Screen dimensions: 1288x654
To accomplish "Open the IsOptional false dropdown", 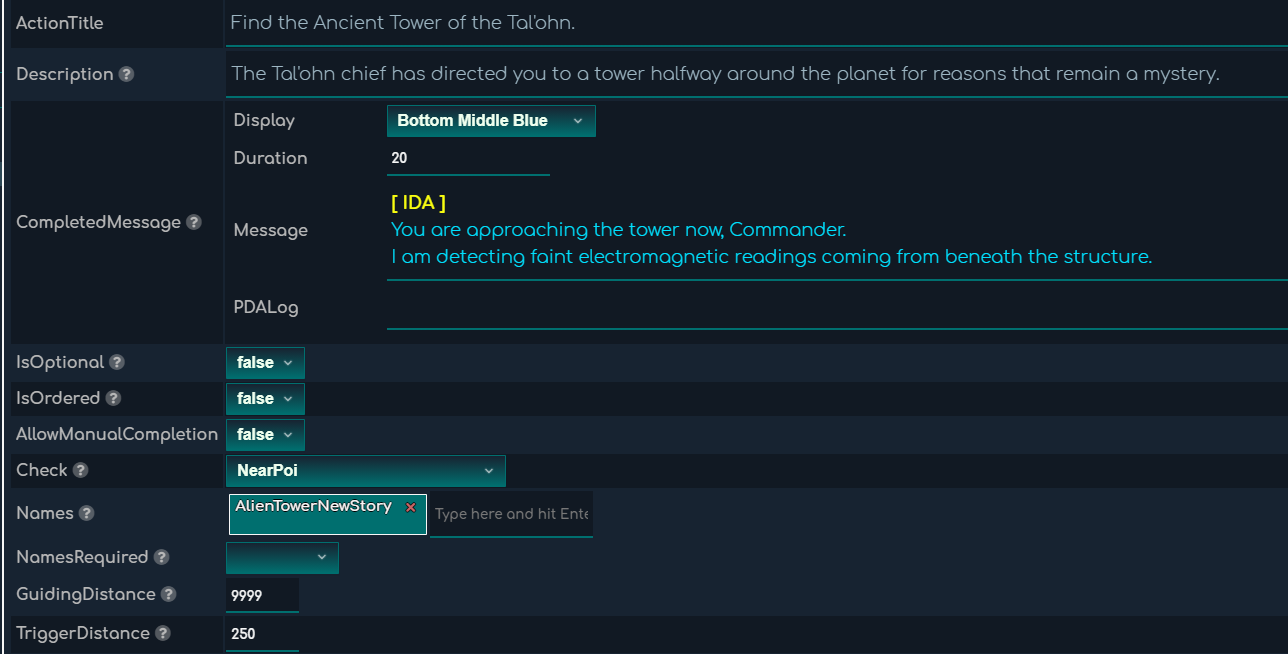I will pos(265,363).
